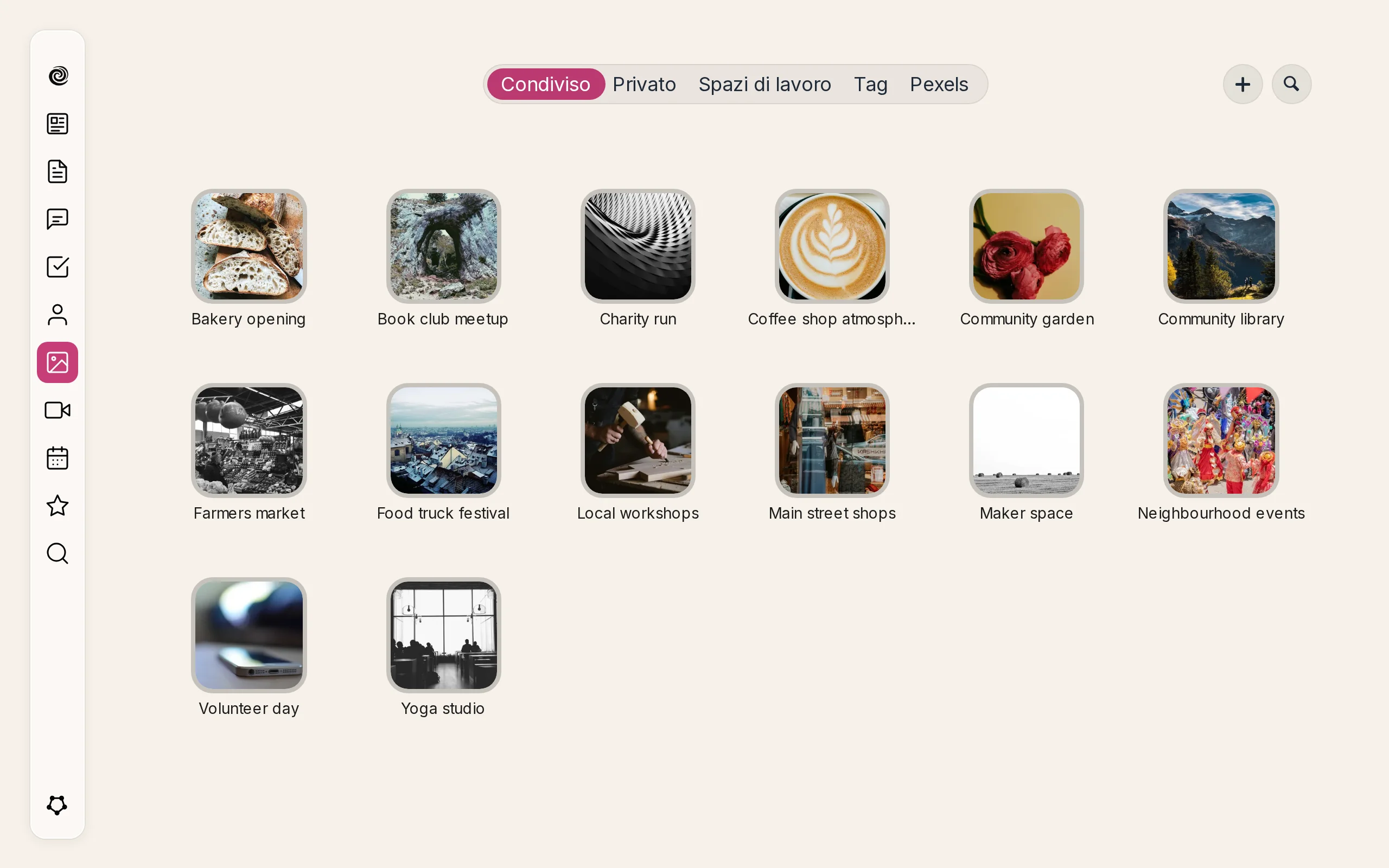The height and width of the screenshot is (868, 1389).
Task: Open the settings icon at sidebar bottom
Action: click(57, 805)
